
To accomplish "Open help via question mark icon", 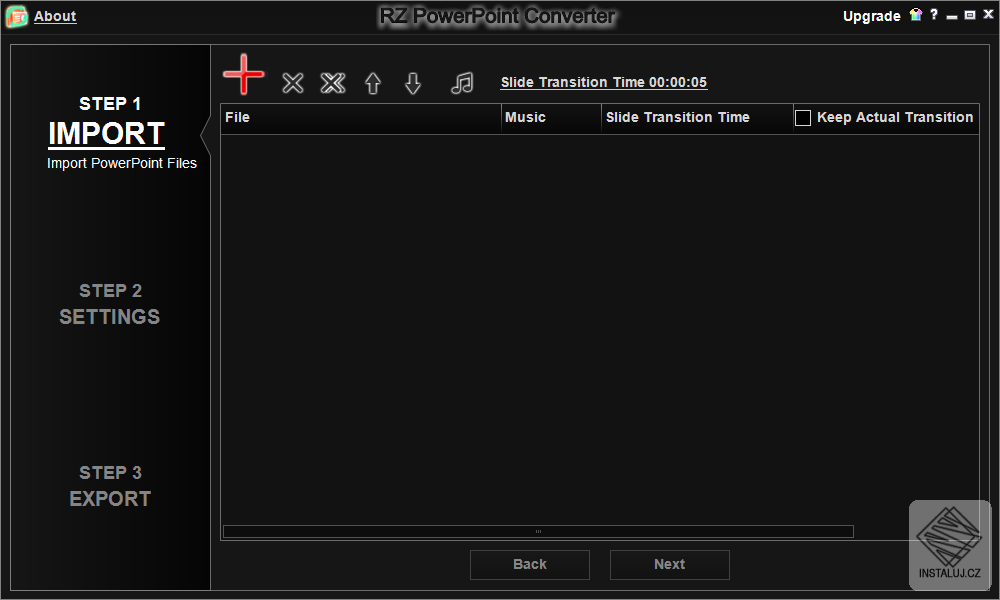I will (934, 14).
